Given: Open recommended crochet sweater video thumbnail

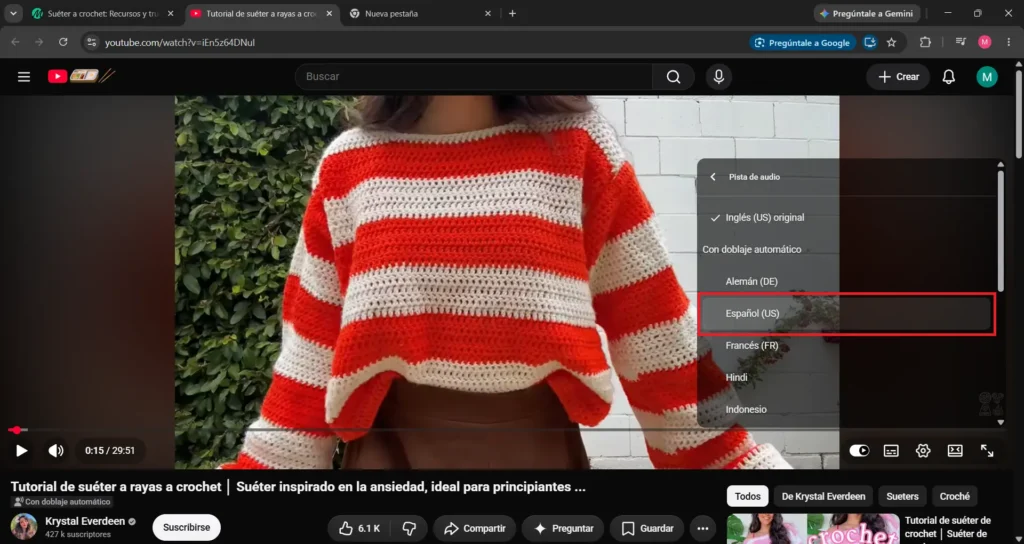Looking at the screenshot, I should point(813,529).
